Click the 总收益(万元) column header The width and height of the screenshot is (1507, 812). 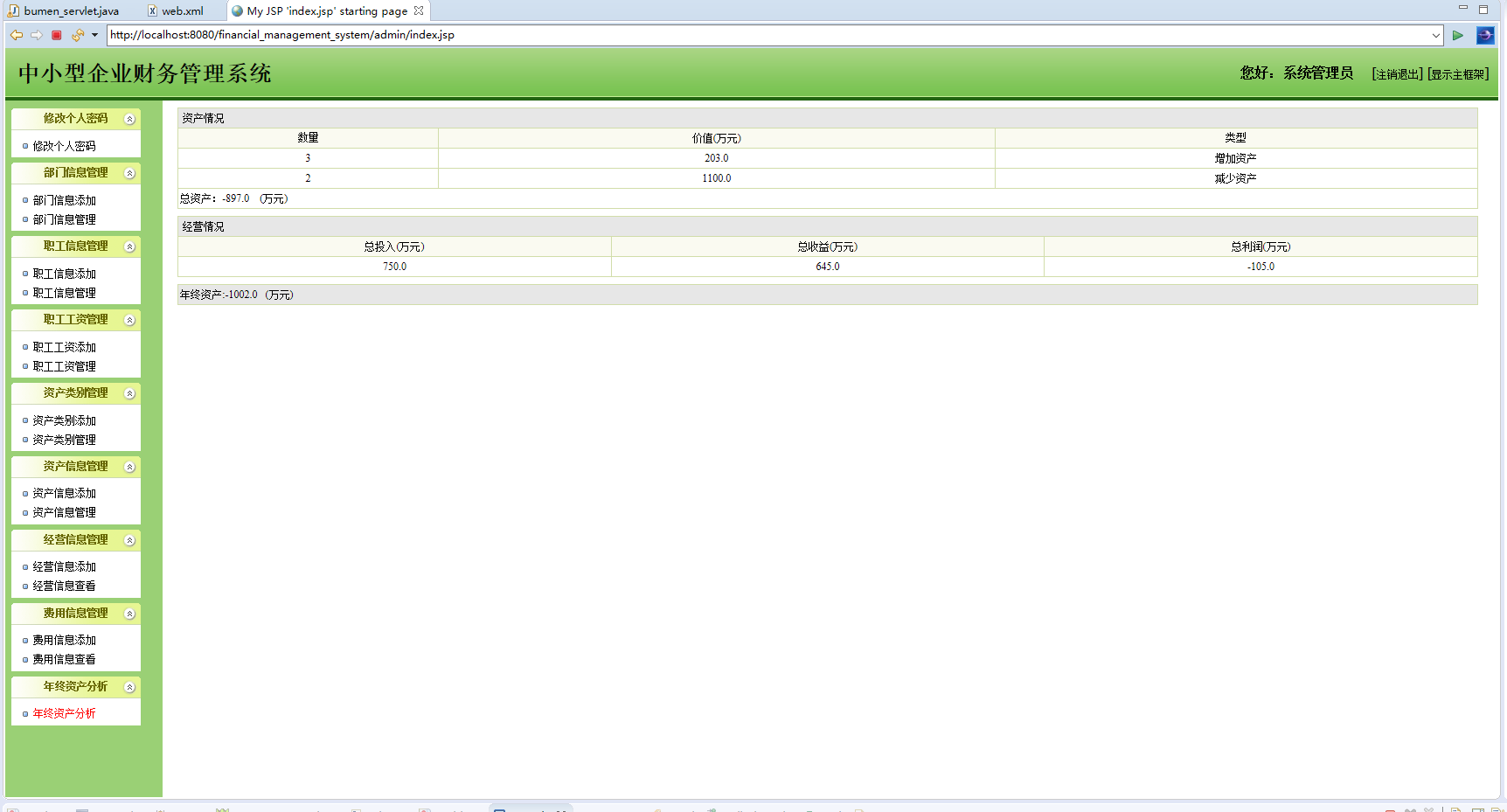click(x=828, y=246)
